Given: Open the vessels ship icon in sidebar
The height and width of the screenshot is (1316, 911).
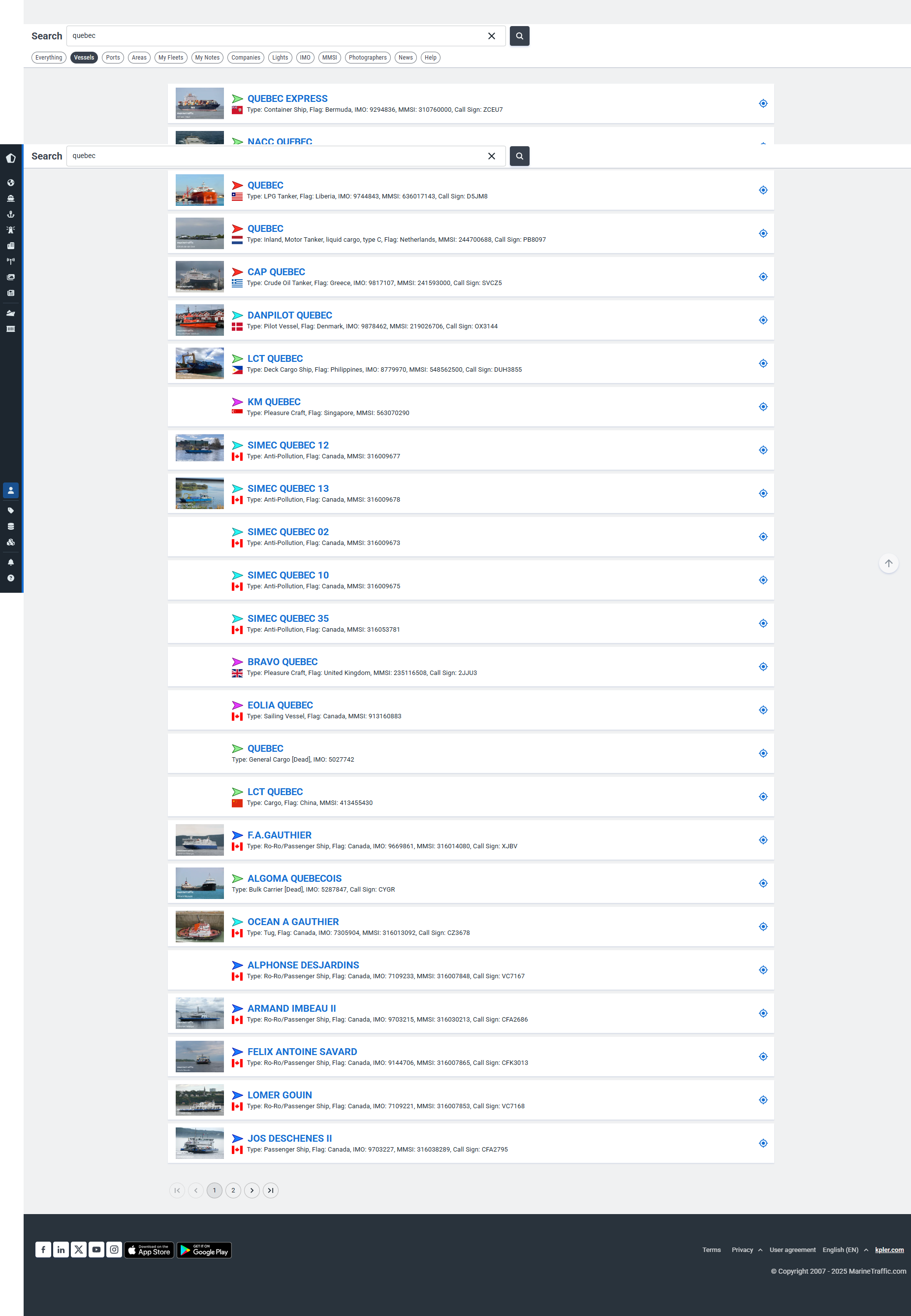Looking at the screenshot, I should tap(11, 199).
